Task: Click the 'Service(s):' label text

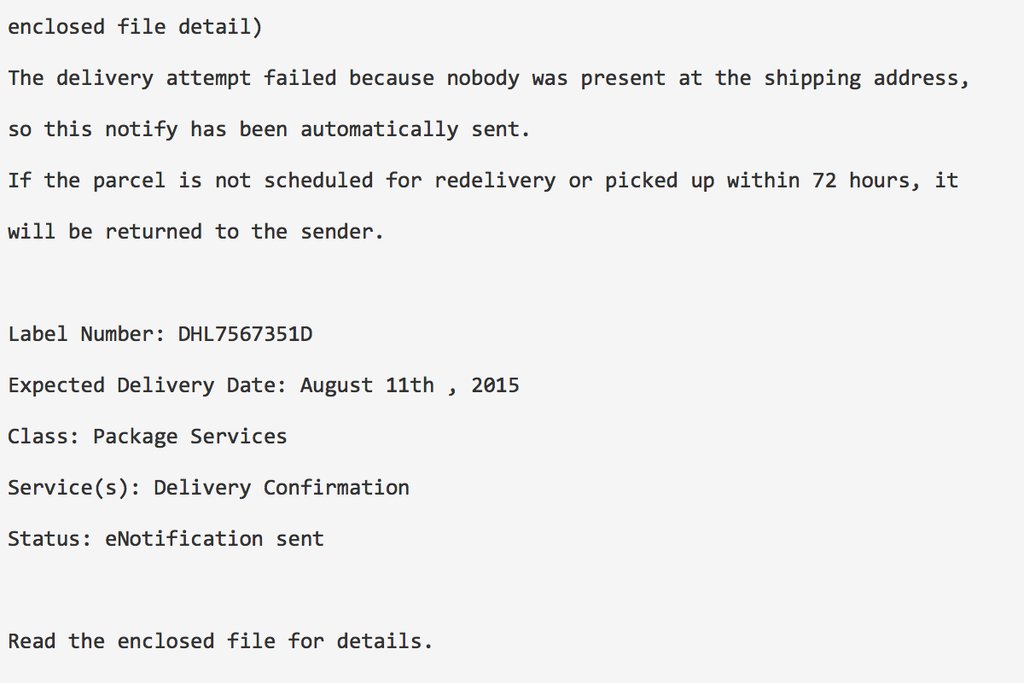Action: pyautogui.click(x=74, y=488)
